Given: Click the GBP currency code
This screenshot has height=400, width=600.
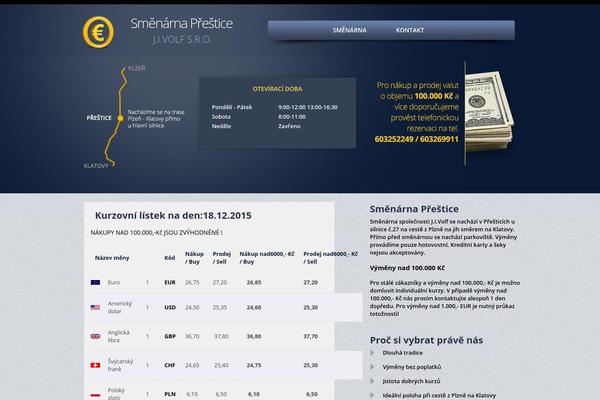Looking at the screenshot, I should 170,336.
